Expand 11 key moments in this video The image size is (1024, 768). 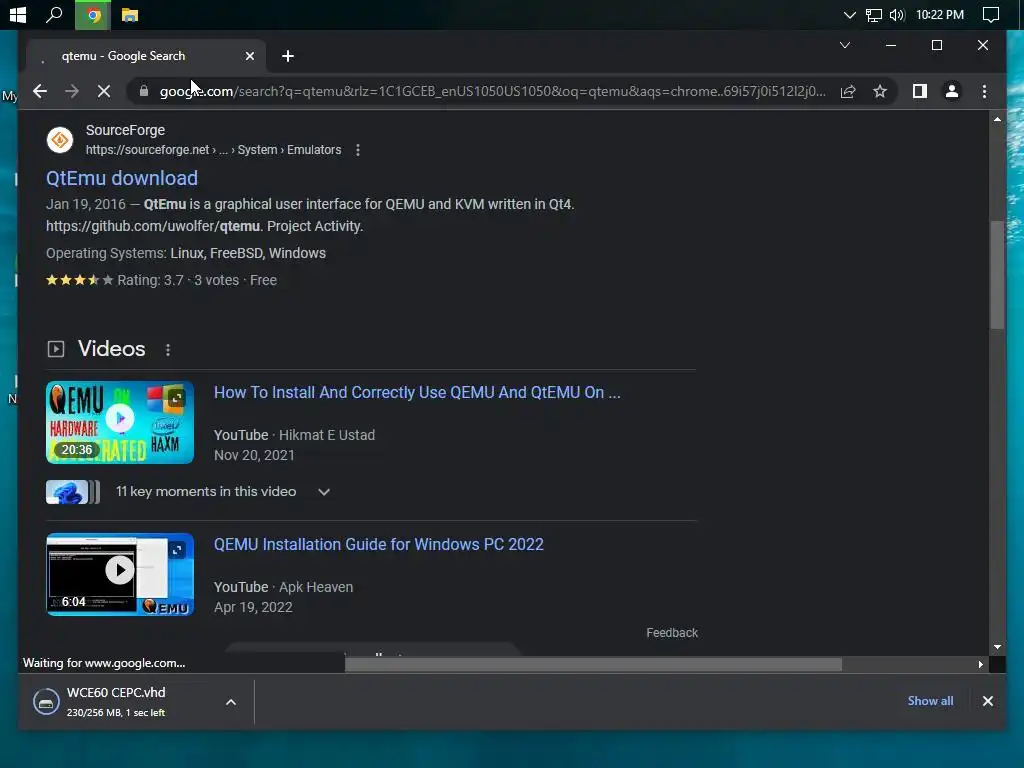tap(324, 492)
